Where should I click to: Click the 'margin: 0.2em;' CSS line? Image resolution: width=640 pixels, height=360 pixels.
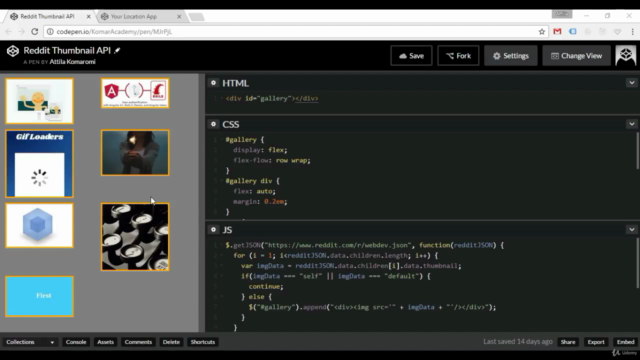260,202
